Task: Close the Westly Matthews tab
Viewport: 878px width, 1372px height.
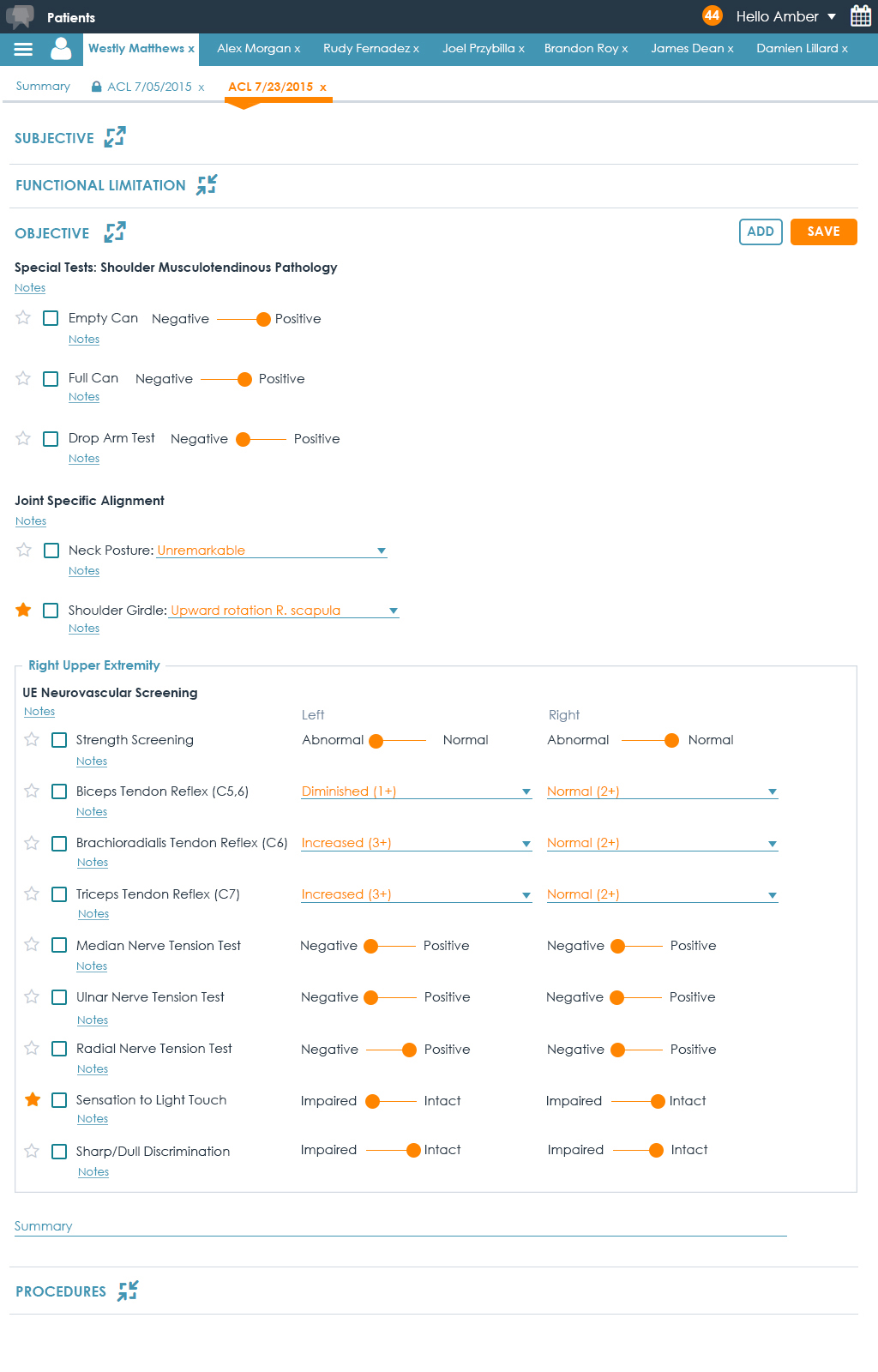Action: [x=191, y=49]
